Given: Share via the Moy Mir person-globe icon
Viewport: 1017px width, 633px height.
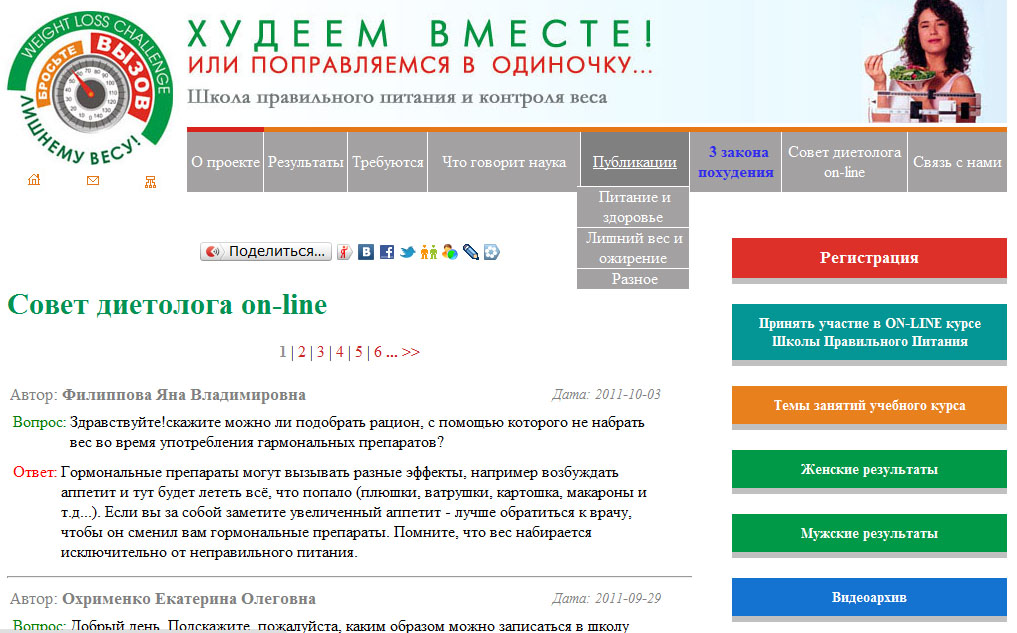Looking at the screenshot, I should pyautogui.click(x=449, y=252).
